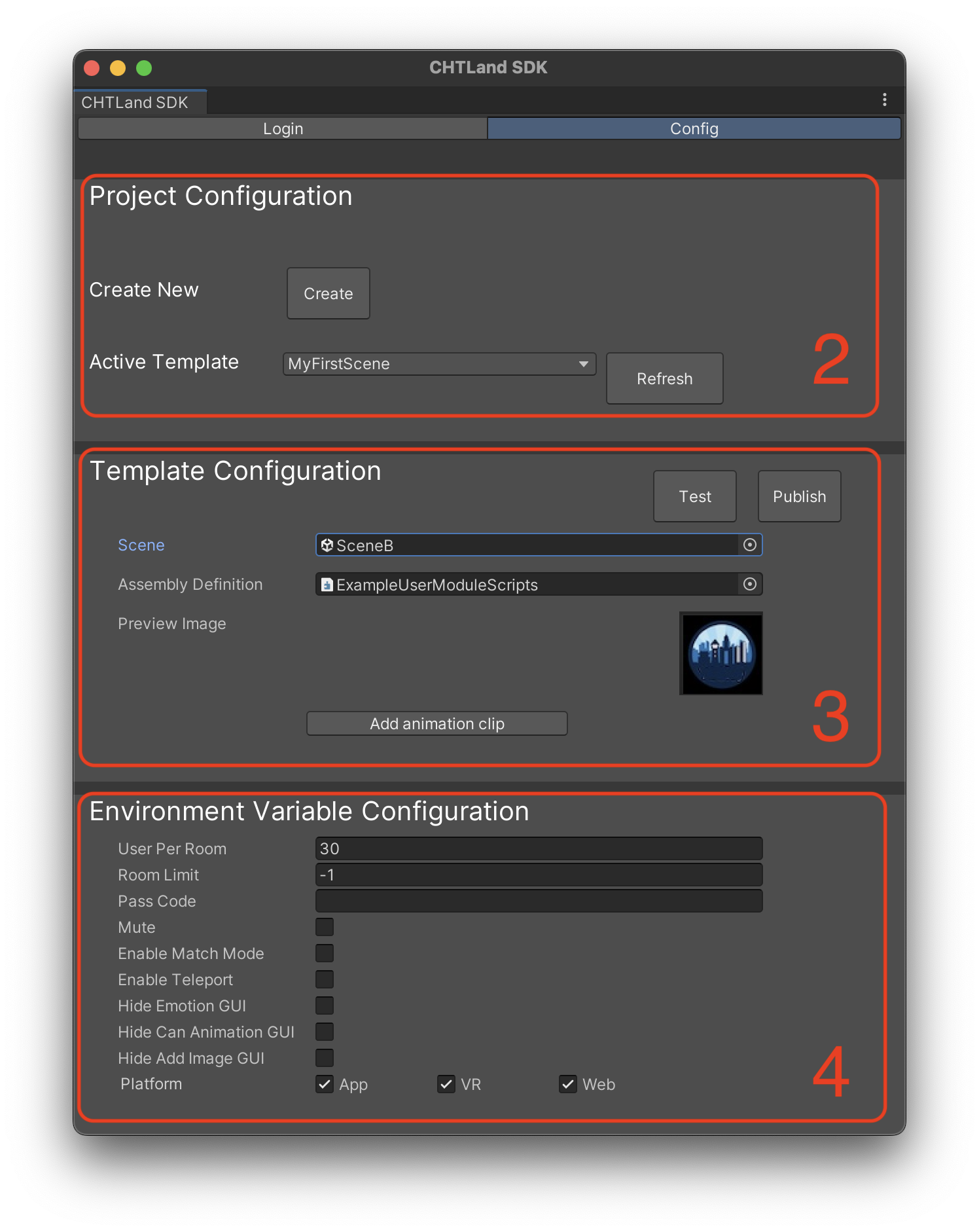Screen dimensions: 979x1232
Task: Click the User Per Room input field
Action: tap(539, 848)
